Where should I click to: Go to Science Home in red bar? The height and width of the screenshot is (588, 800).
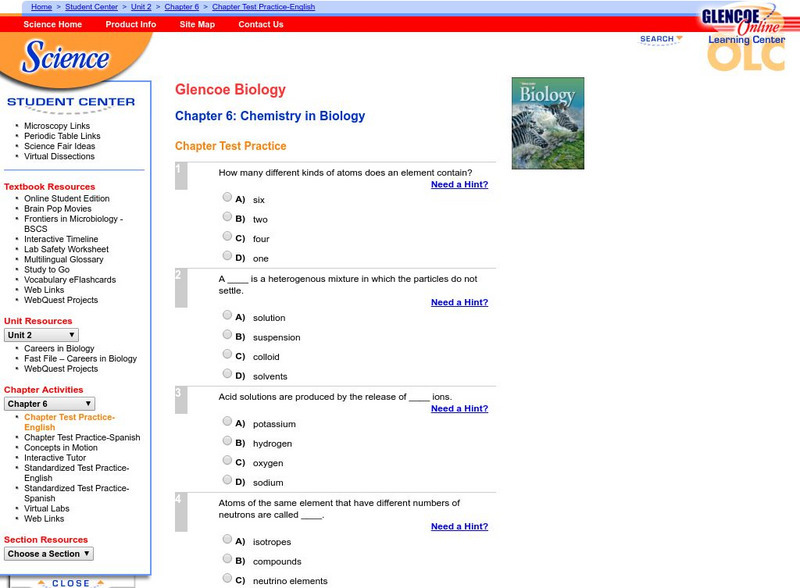coord(53,24)
